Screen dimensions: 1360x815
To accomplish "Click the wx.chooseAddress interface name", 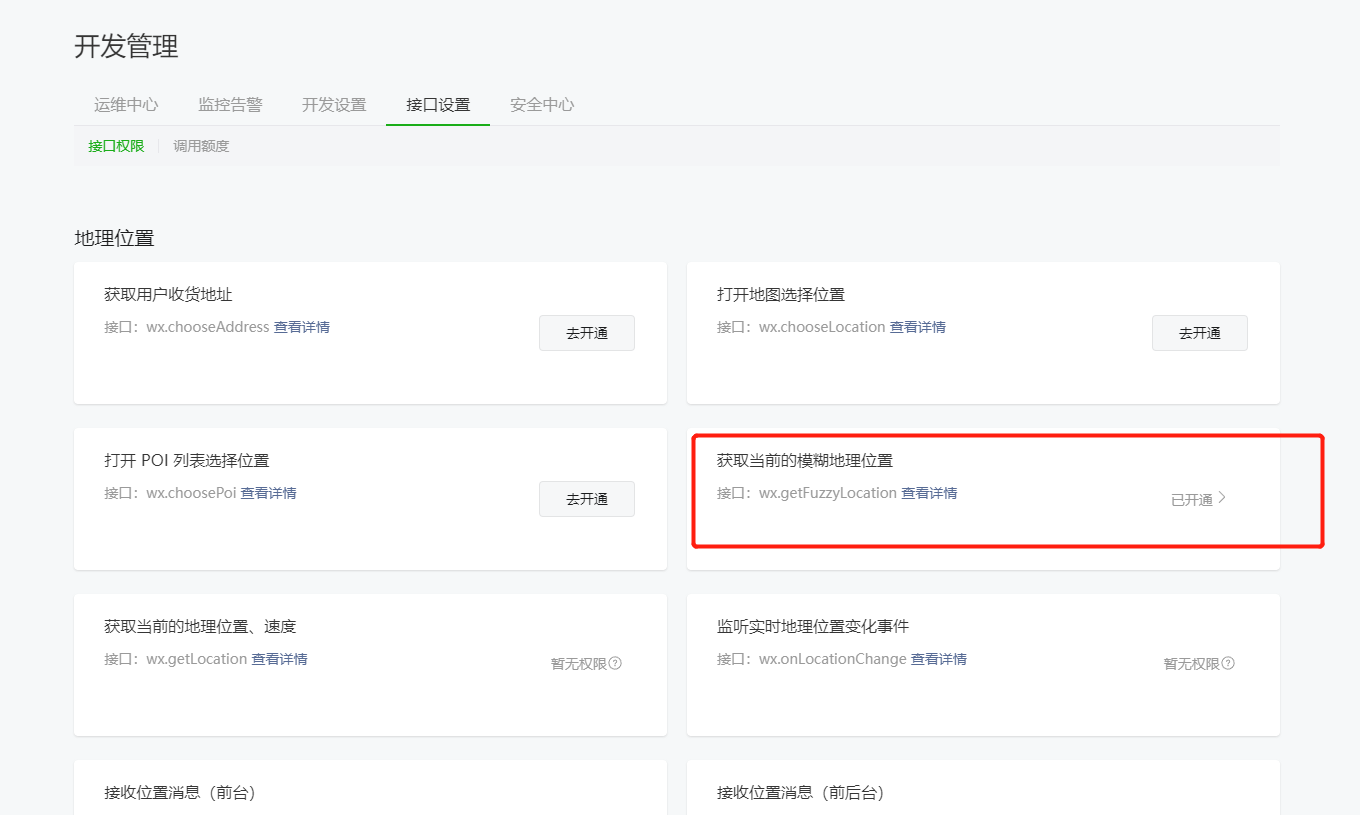I will pos(208,327).
